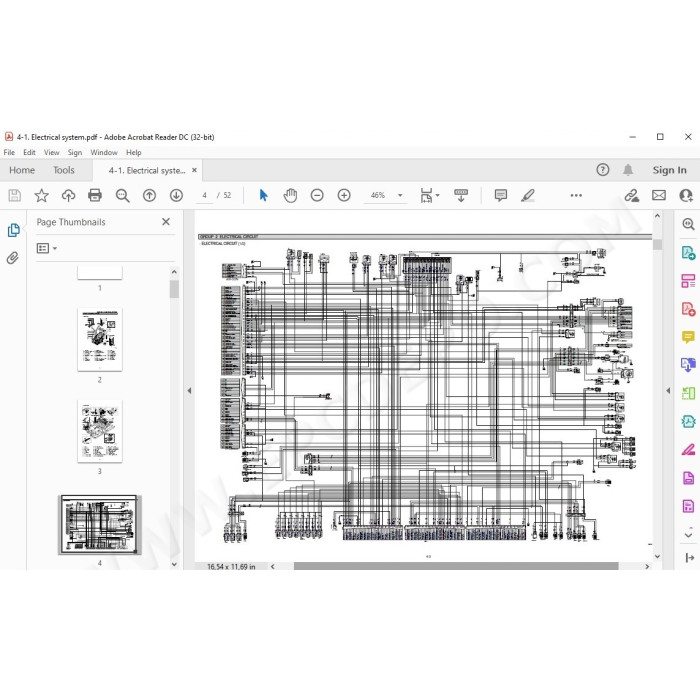Select the page 3 thumbnail
700x700 pixels.
coord(100,431)
